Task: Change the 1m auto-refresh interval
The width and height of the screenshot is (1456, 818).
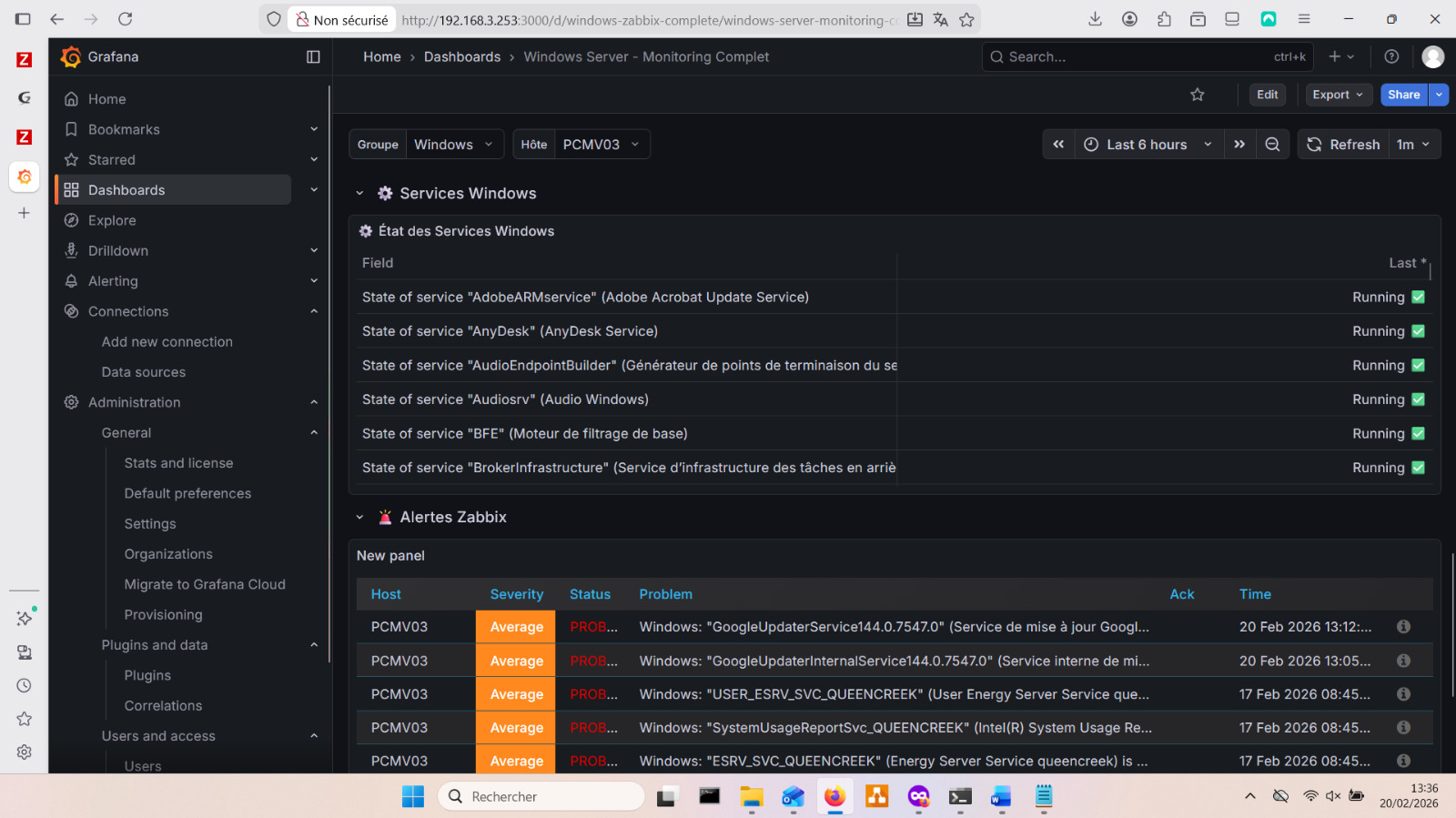Action: coord(1414,145)
